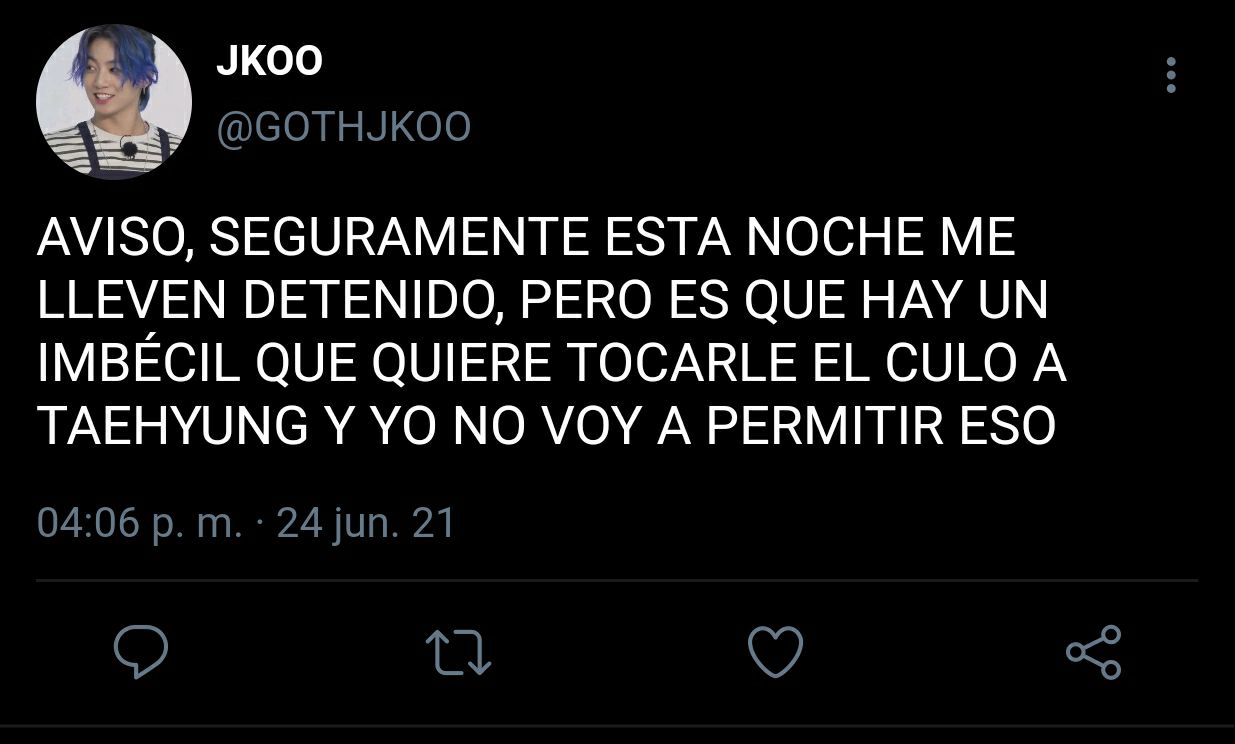Tap the phrase PERMITIR ESO
The image size is (1235, 744).
tap(881, 427)
